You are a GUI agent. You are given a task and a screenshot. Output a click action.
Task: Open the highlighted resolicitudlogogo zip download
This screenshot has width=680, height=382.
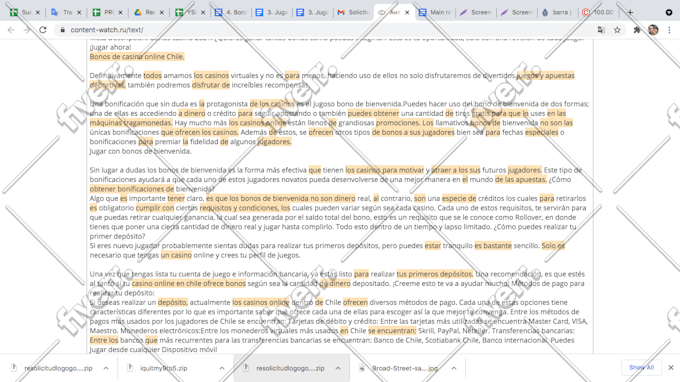point(290,368)
